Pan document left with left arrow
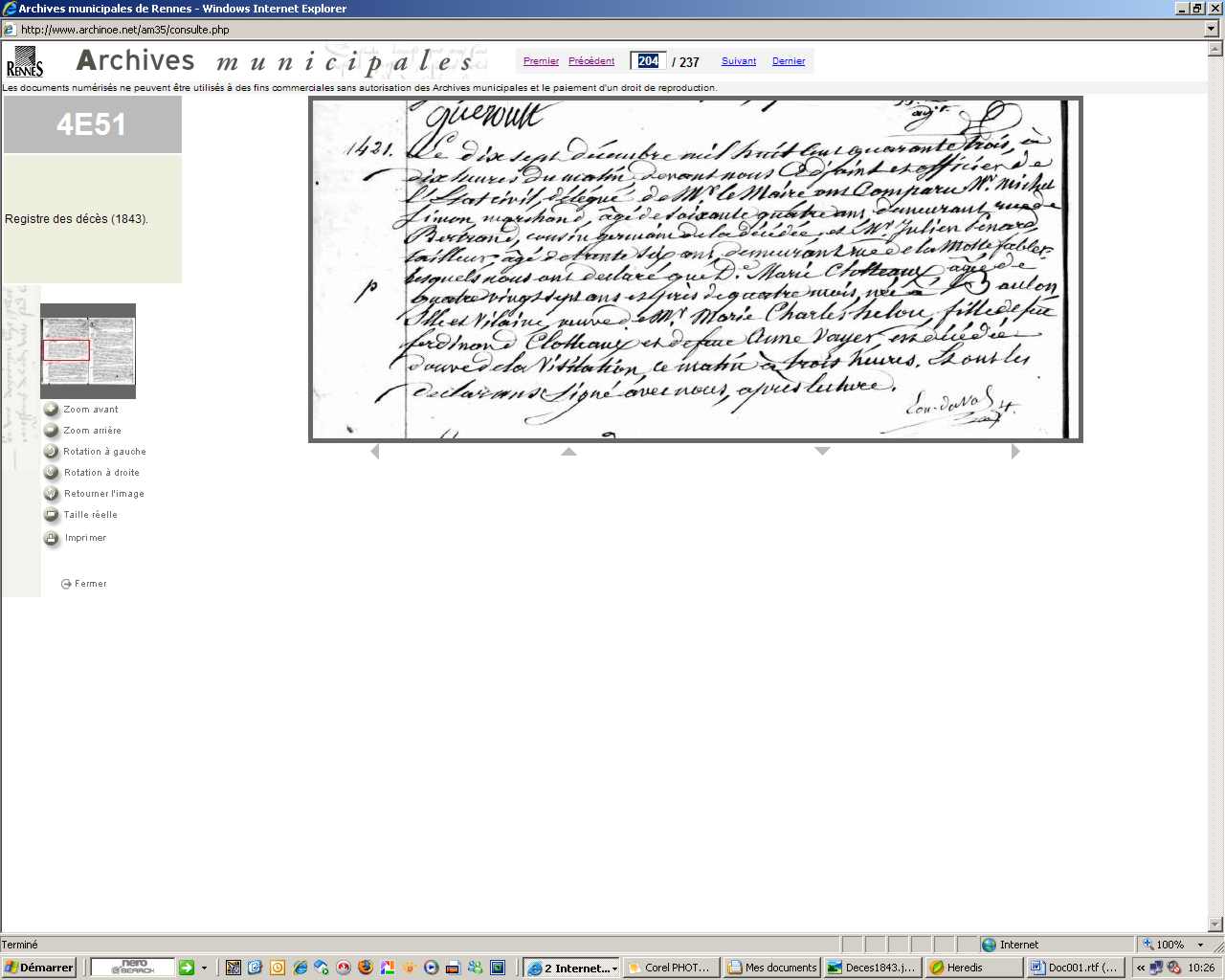Image resolution: width=1225 pixels, height=980 pixels. pyautogui.click(x=375, y=452)
